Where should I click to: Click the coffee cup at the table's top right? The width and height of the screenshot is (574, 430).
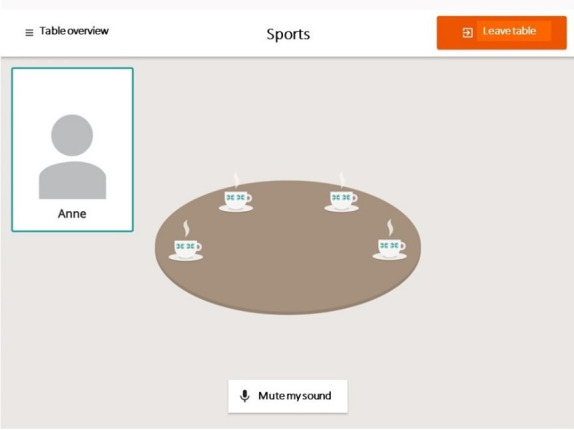pyautogui.click(x=342, y=200)
